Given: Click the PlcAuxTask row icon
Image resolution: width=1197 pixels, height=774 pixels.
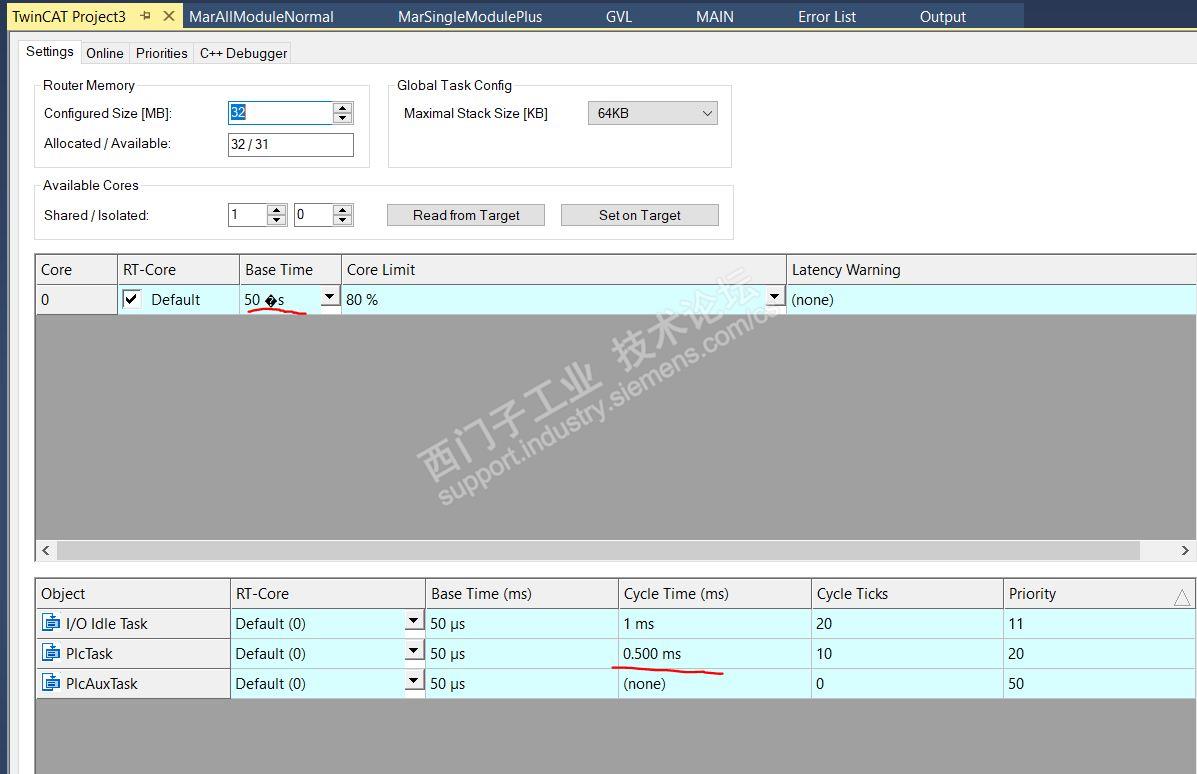Looking at the screenshot, I should [x=50, y=682].
